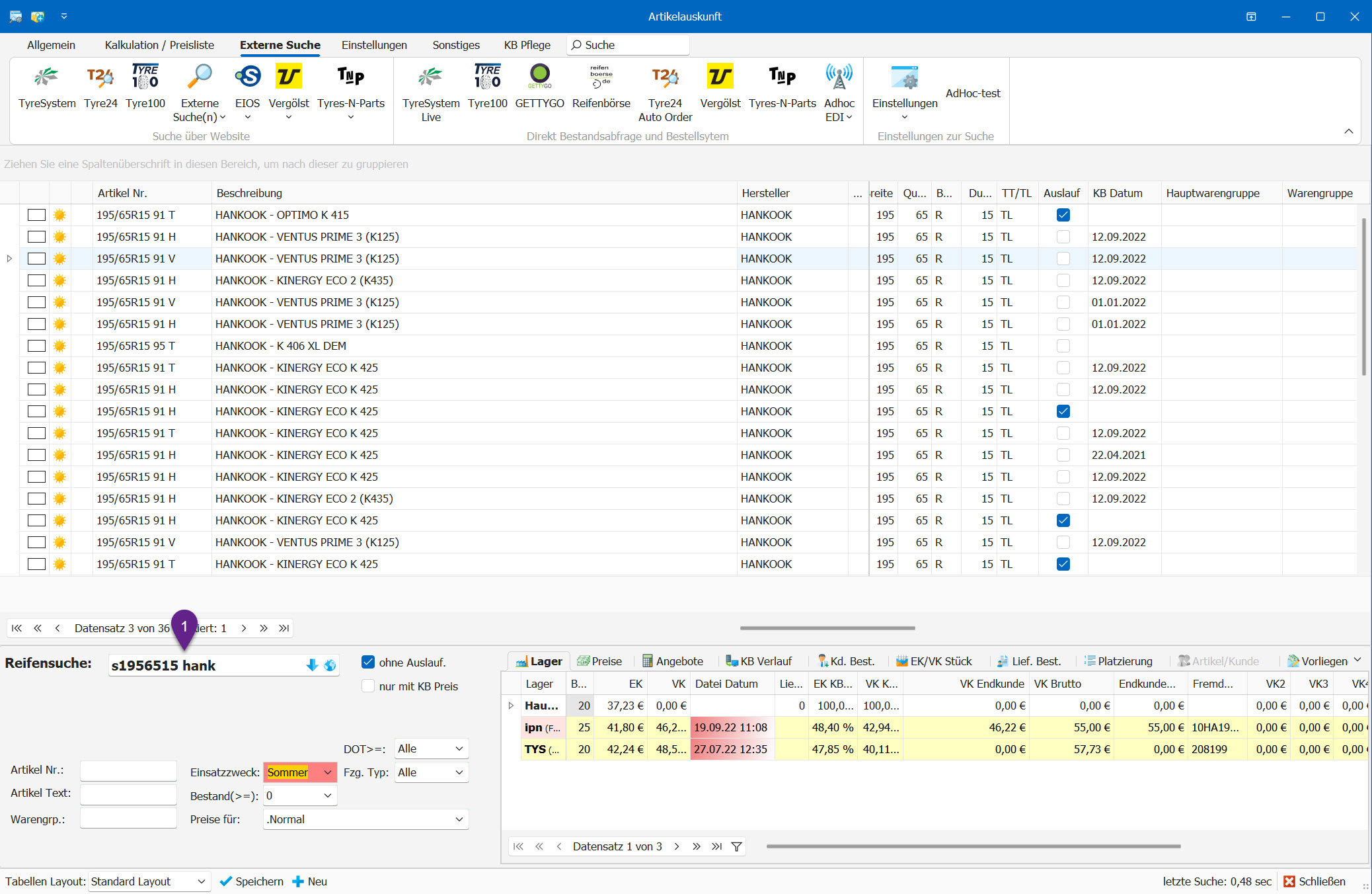Open Tyre100 direct stock query
Image resolution: width=1372 pixels, height=894 pixels.
pos(488,87)
